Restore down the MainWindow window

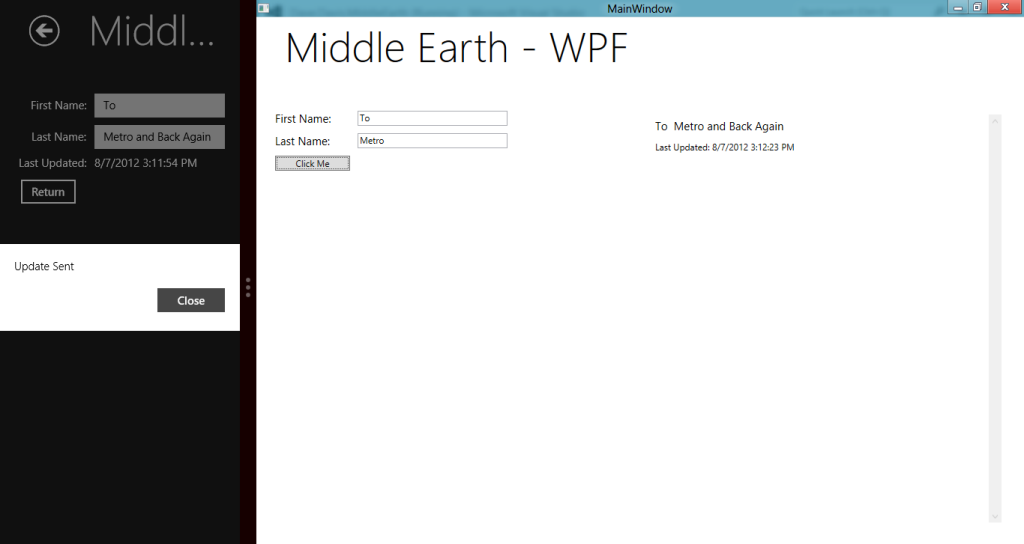[x=976, y=7]
